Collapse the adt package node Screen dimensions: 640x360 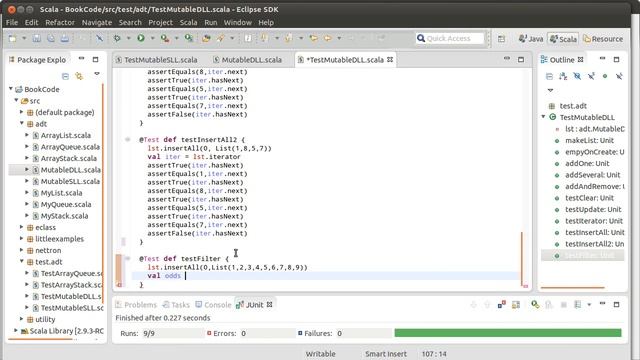coord(22,123)
